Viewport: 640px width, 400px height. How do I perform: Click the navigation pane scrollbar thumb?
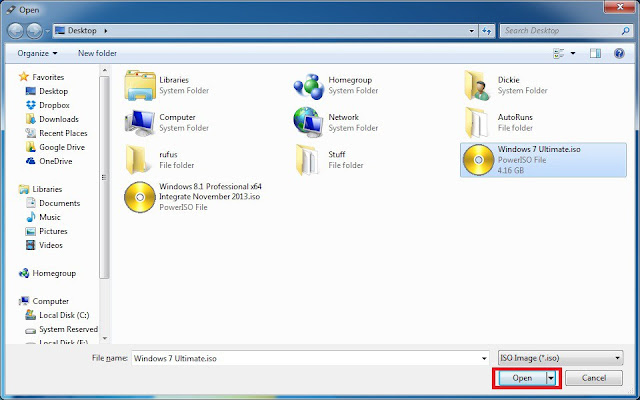(105, 177)
